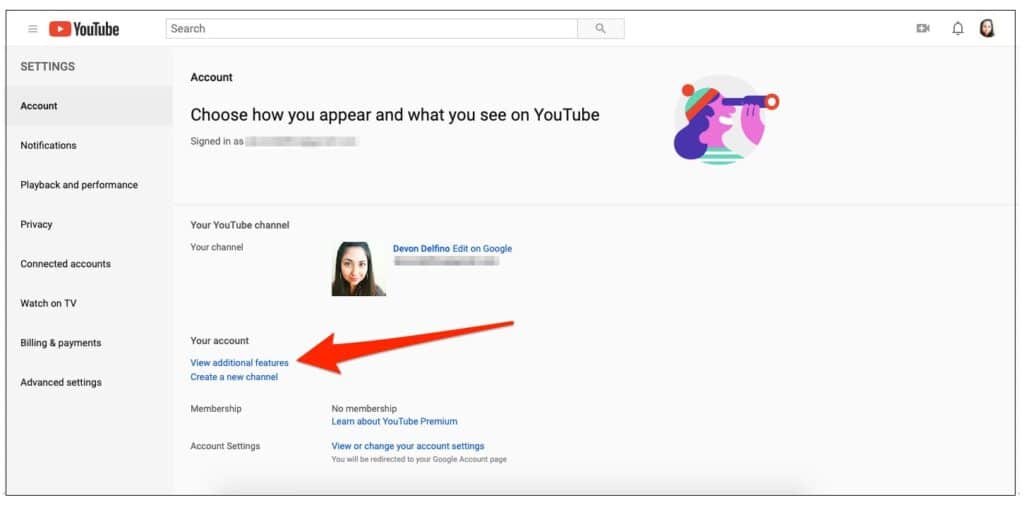Go to YouTube home via logo

84,29
